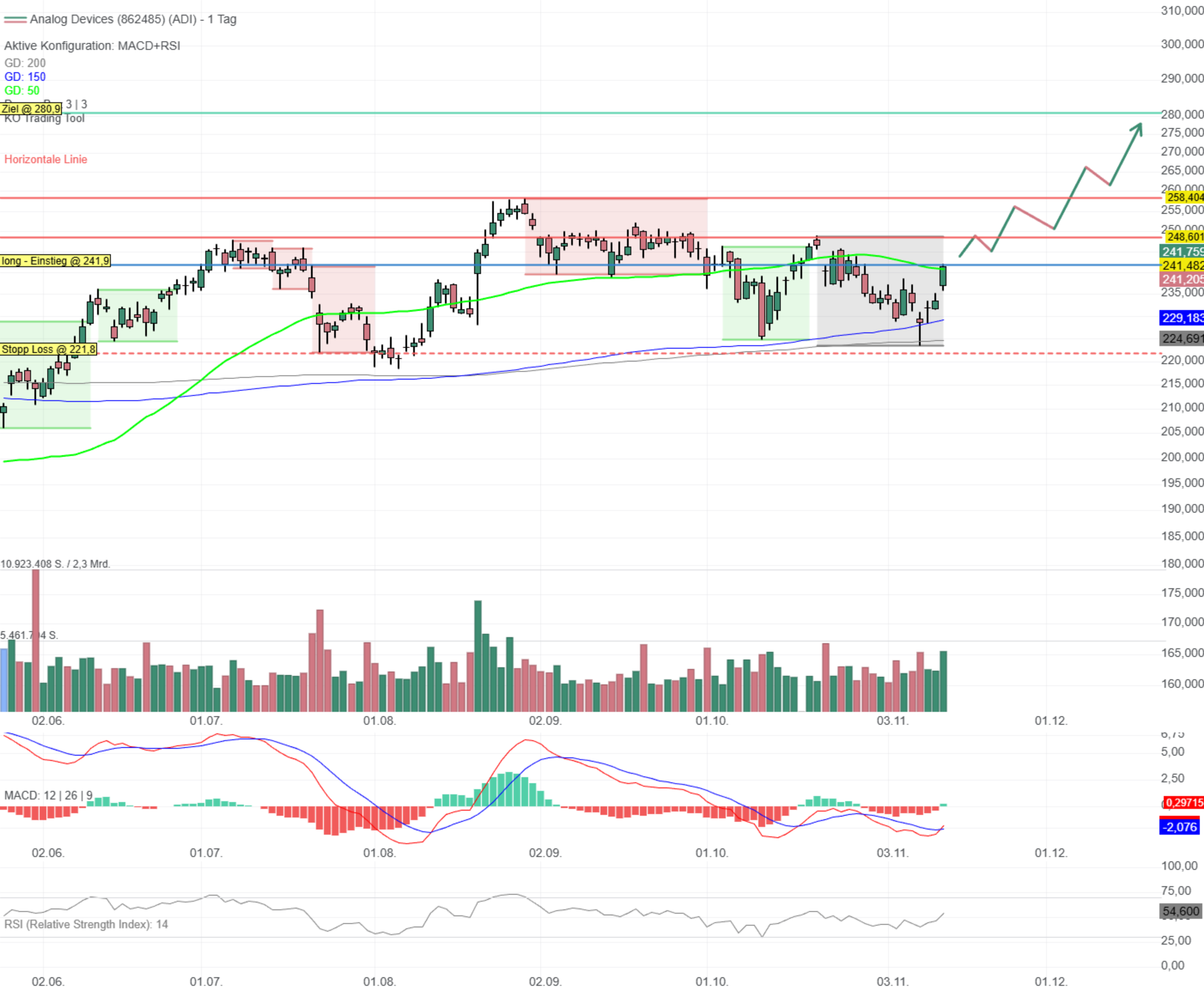Viewport: 1204px width, 990px height.
Task: Click the green projected price arrow tip
Action: coord(1140,125)
